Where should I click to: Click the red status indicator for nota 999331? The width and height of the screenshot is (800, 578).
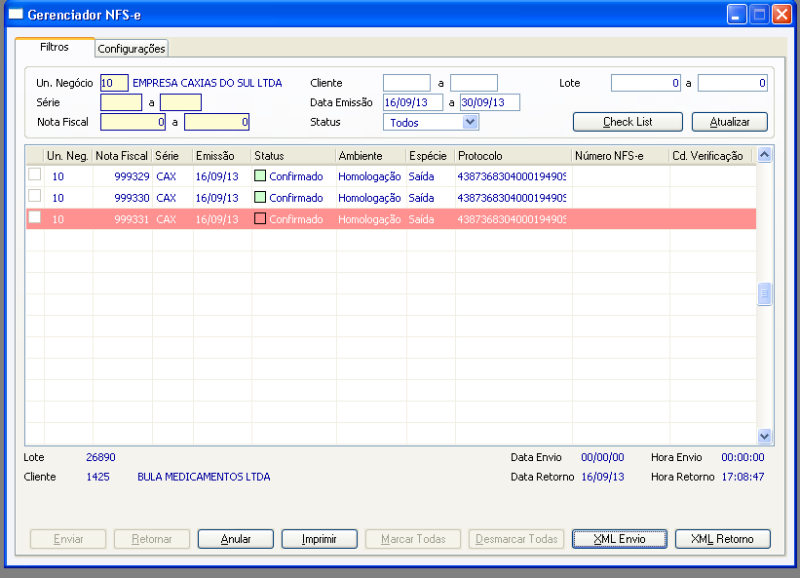(x=260, y=218)
